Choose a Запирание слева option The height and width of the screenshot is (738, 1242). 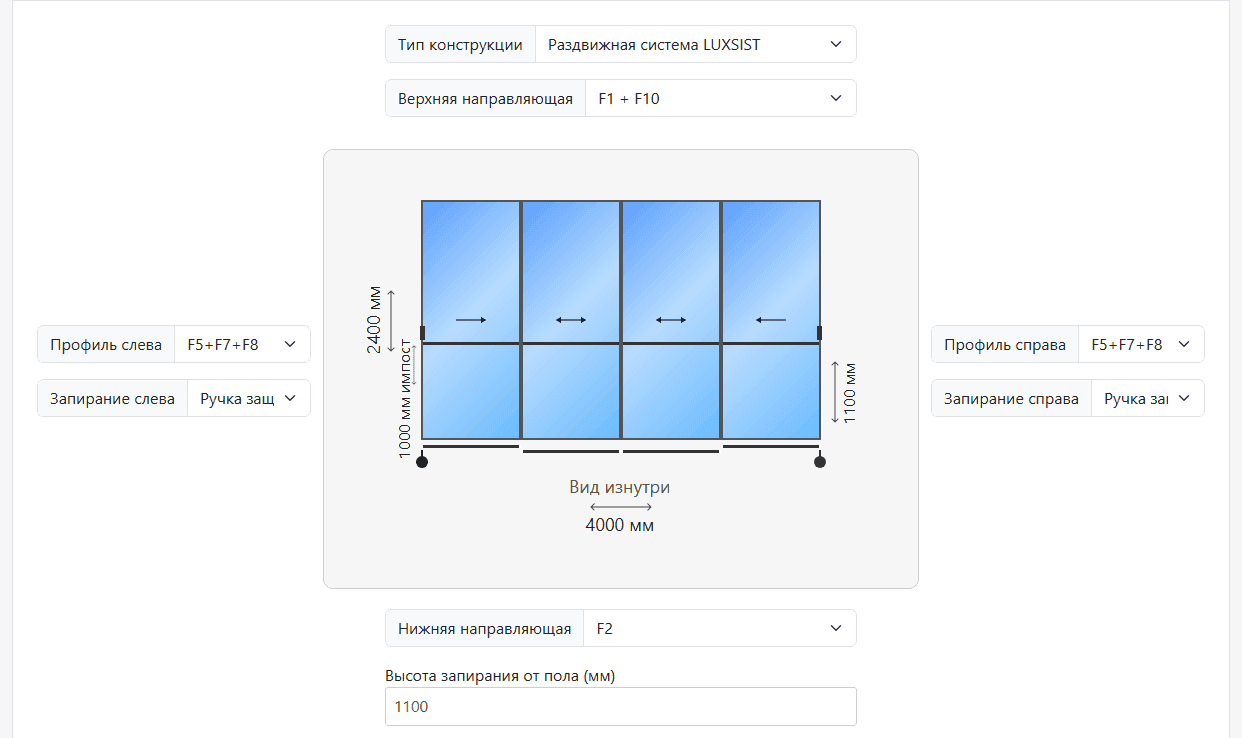[x=248, y=398]
